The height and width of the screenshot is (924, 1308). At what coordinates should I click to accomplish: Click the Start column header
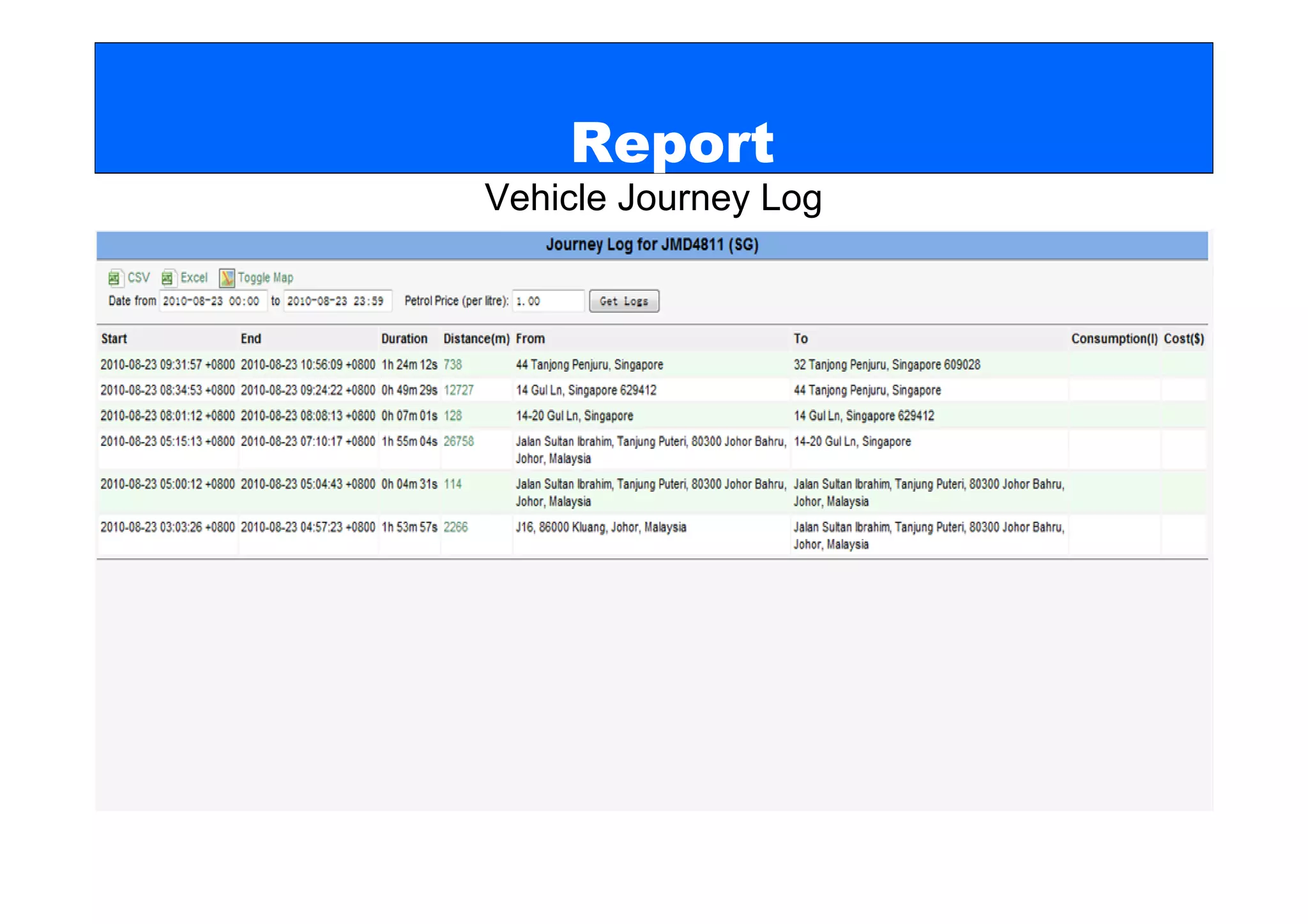(114, 338)
